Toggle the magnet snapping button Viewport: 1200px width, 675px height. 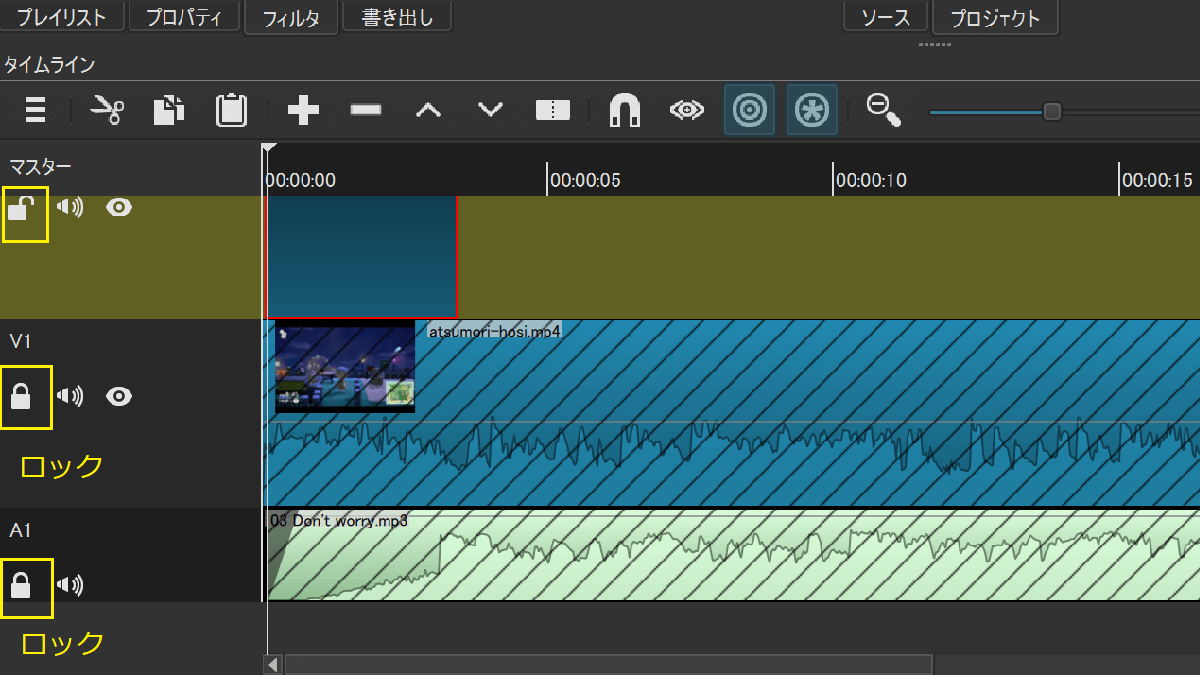click(x=625, y=110)
